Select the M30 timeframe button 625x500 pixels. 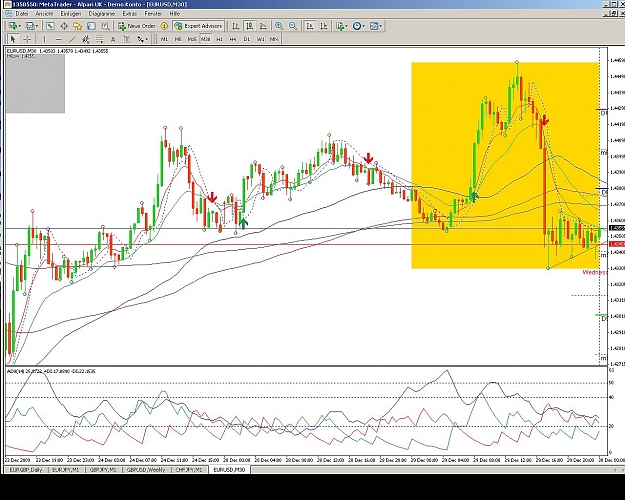(x=205, y=39)
